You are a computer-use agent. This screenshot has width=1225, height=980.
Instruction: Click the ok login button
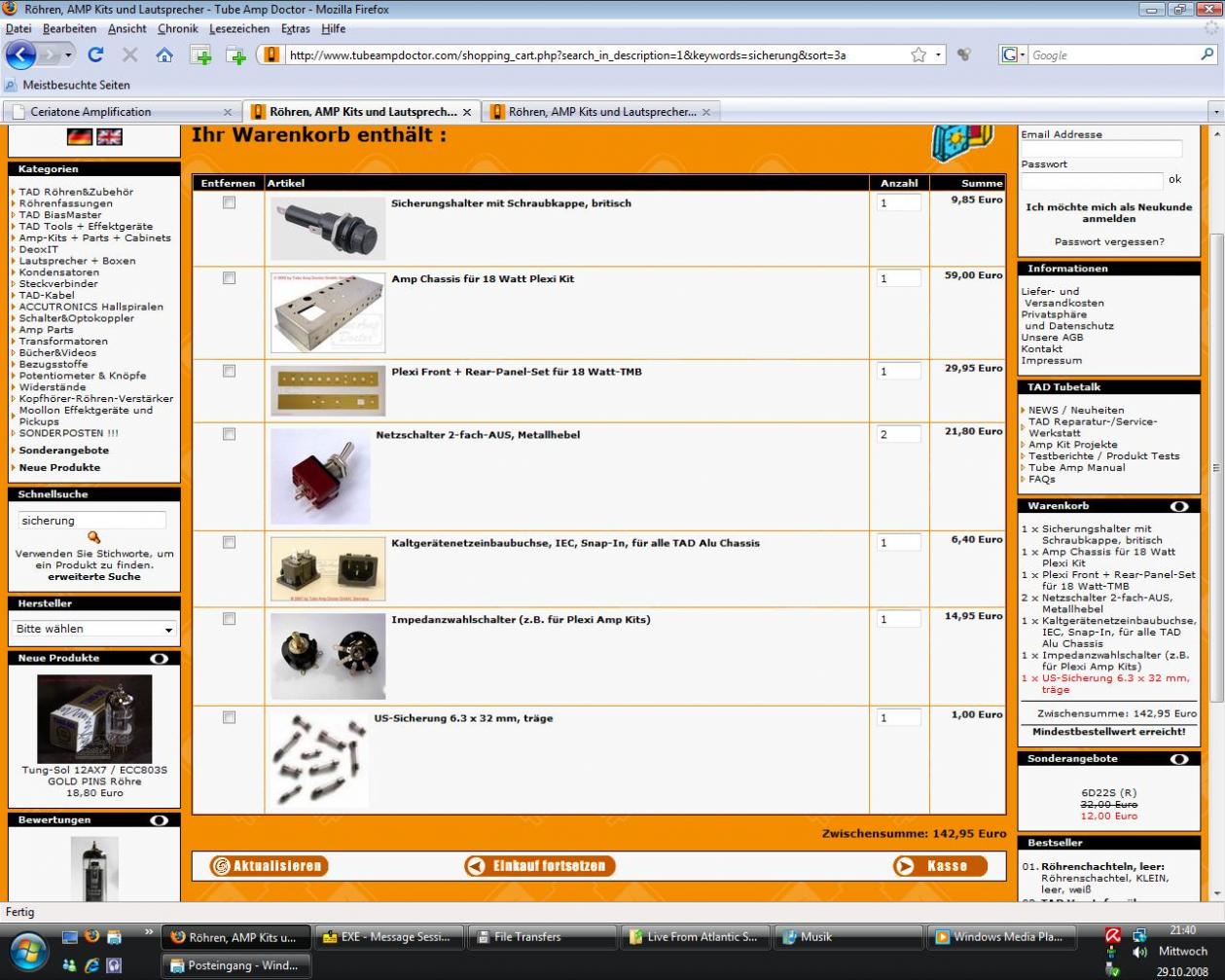click(1175, 179)
